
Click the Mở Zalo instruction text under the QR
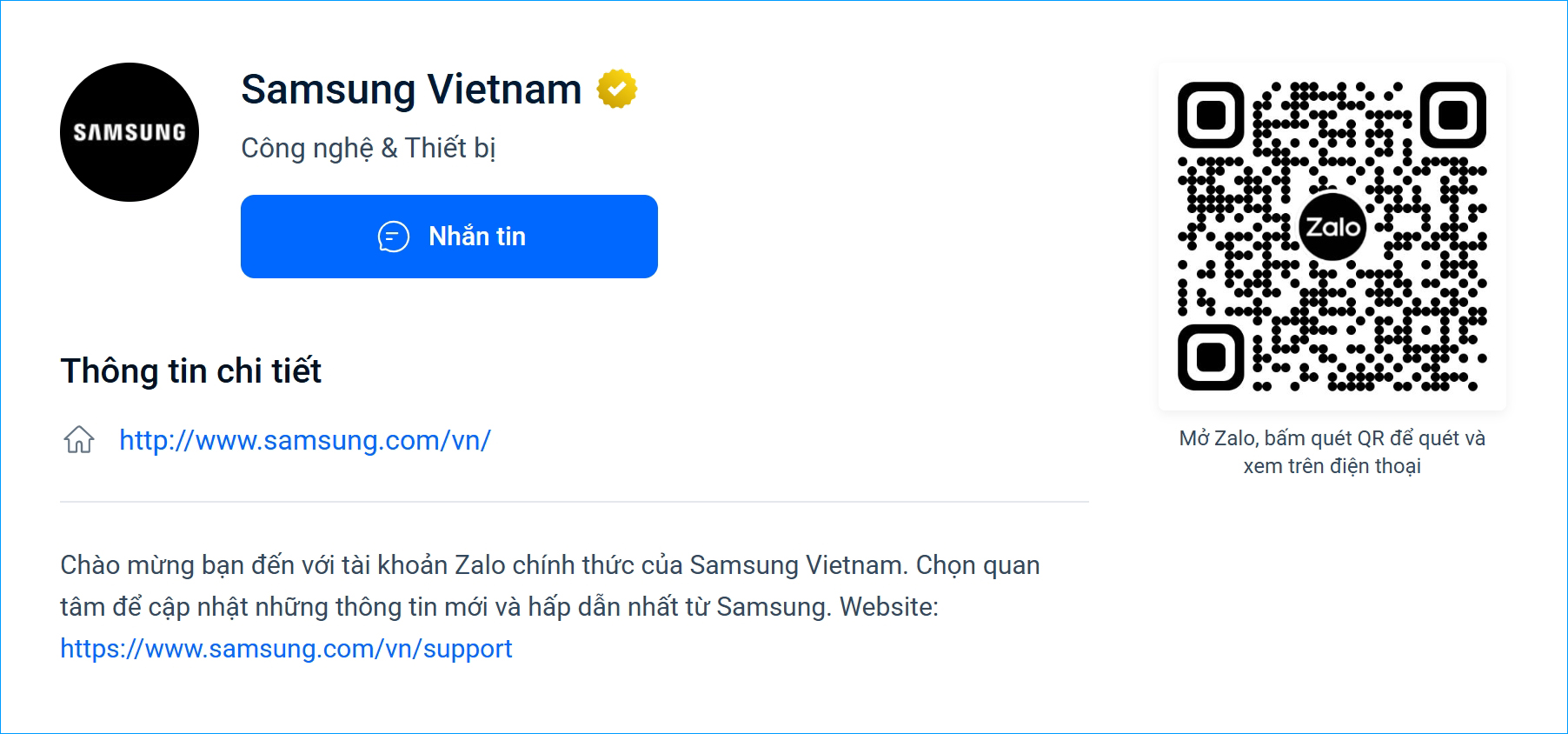1332,451
